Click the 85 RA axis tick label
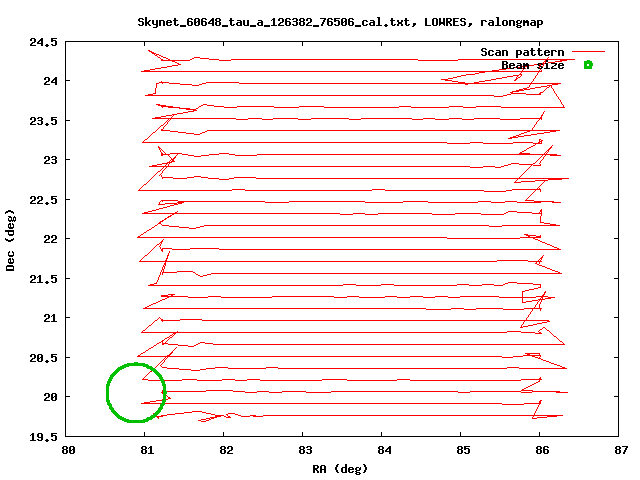This screenshot has width=640, height=480. tap(463, 450)
